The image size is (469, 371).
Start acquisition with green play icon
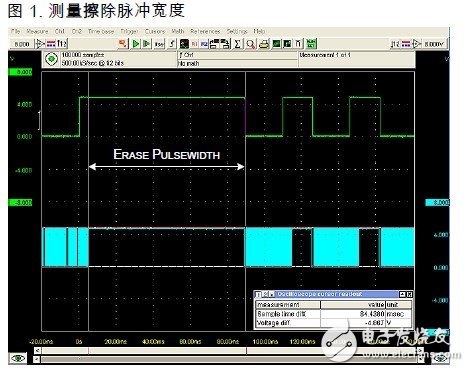(136, 44)
